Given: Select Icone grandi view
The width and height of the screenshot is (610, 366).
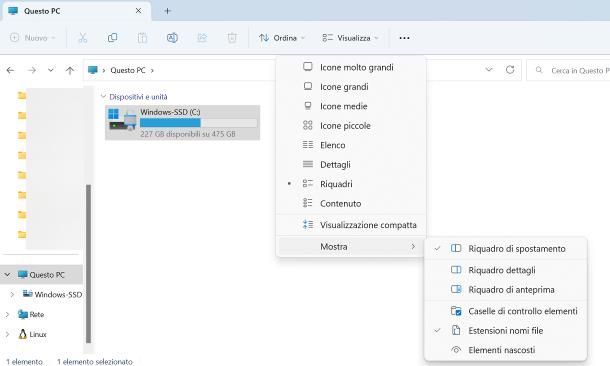Looking at the screenshot, I should [x=351, y=87].
